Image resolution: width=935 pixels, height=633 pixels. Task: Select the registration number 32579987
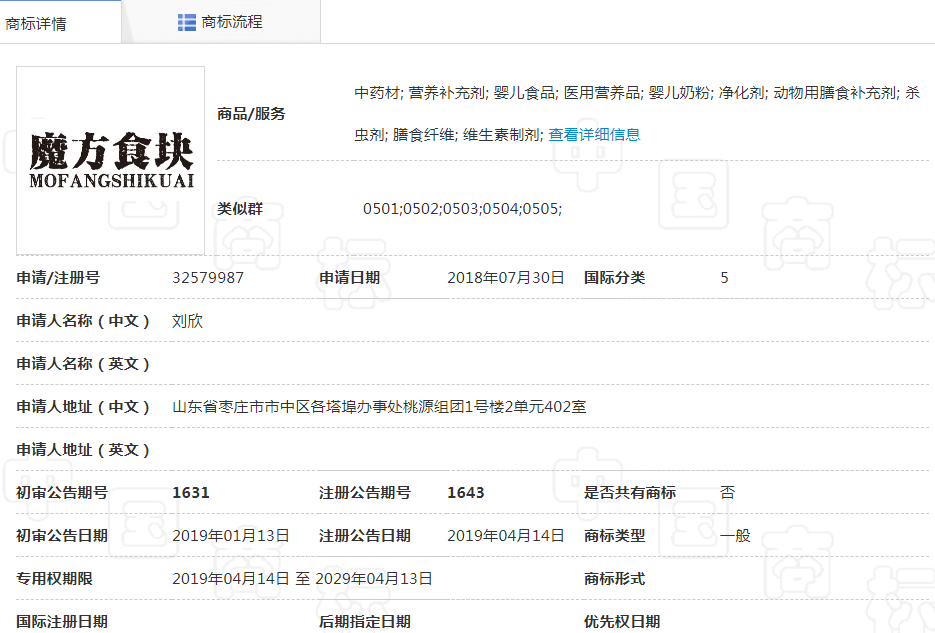point(208,278)
